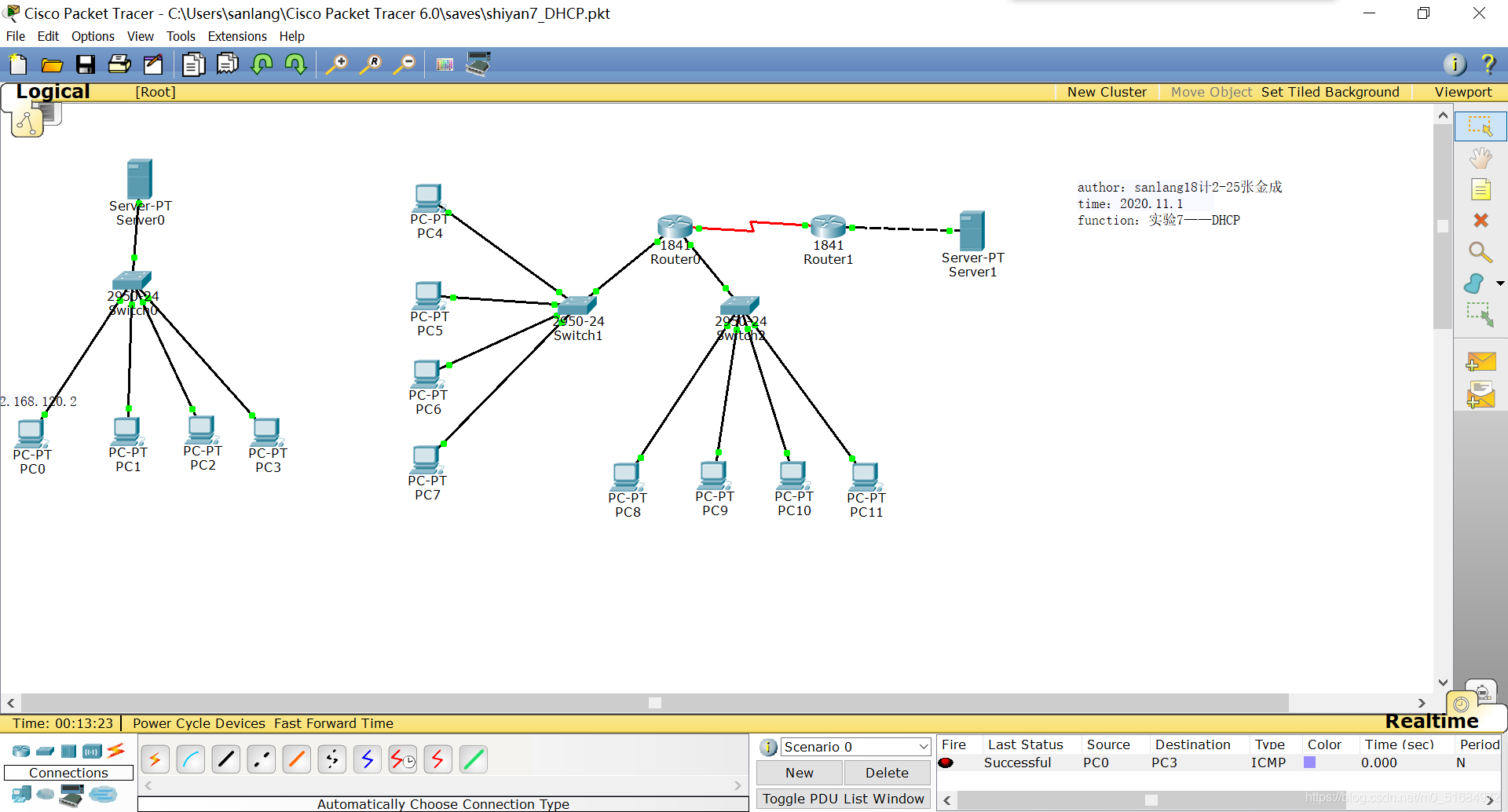Redo the last undone action
This screenshot has height=812, width=1508.
[x=295, y=64]
